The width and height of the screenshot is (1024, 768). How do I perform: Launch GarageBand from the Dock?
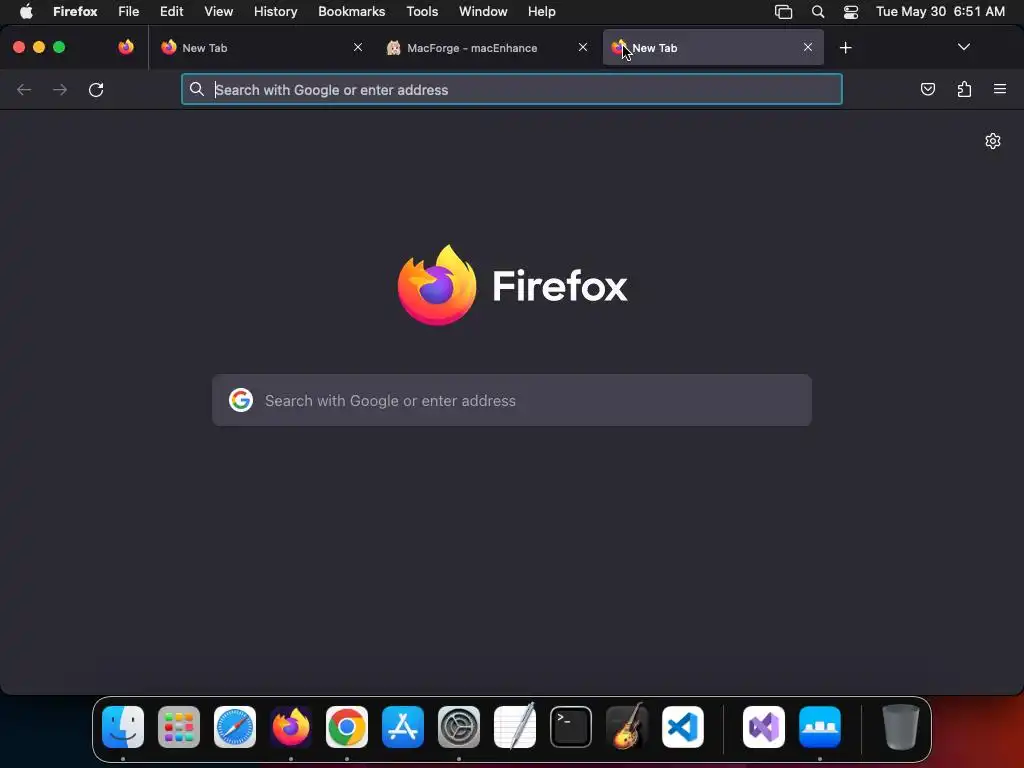pyautogui.click(x=627, y=726)
